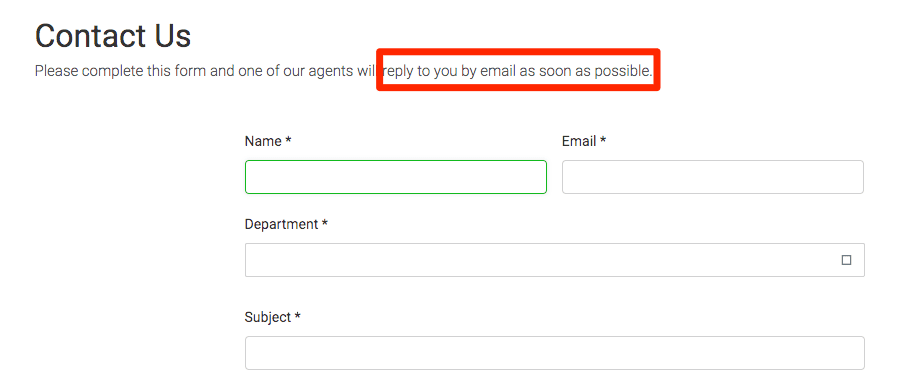The height and width of the screenshot is (387, 917).
Task: Click the word "Us" in the heading
Action: [173, 36]
